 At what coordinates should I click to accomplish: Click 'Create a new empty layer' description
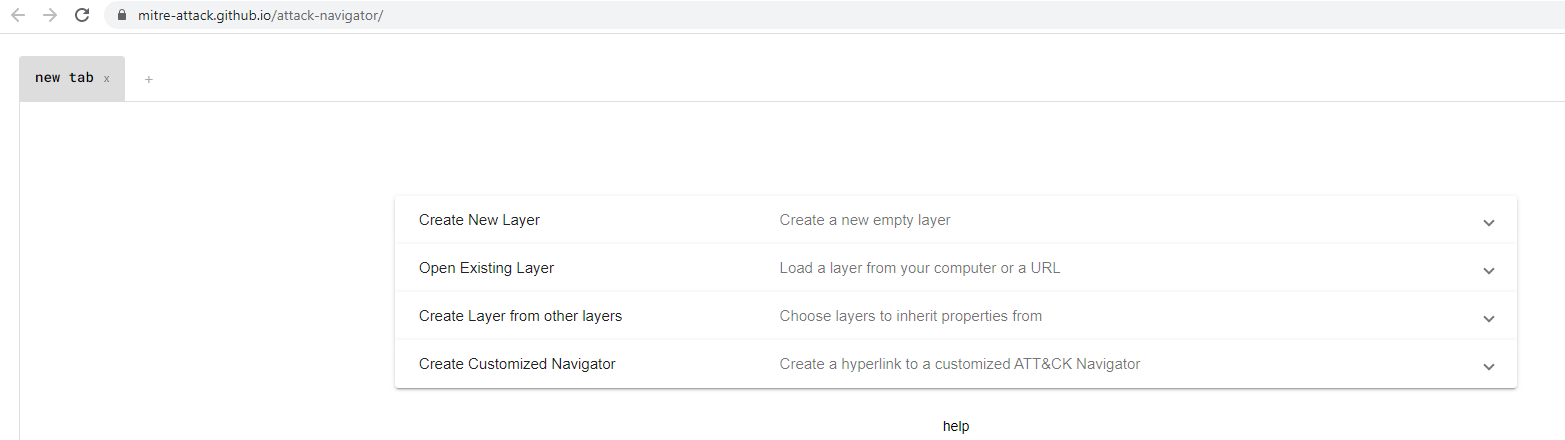[865, 220]
